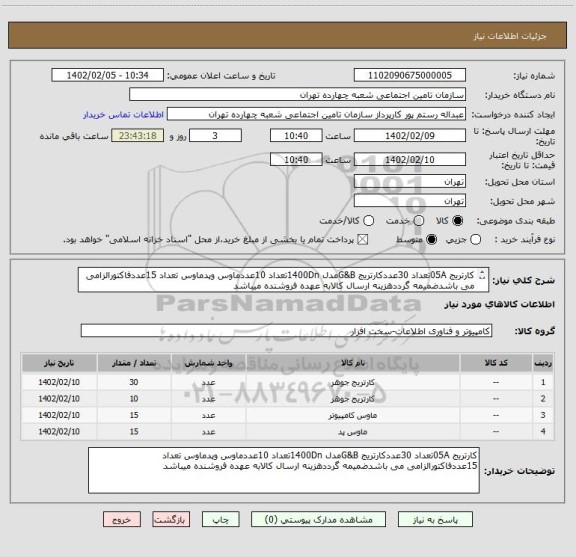Click the ماوس پد item name

click(353, 432)
